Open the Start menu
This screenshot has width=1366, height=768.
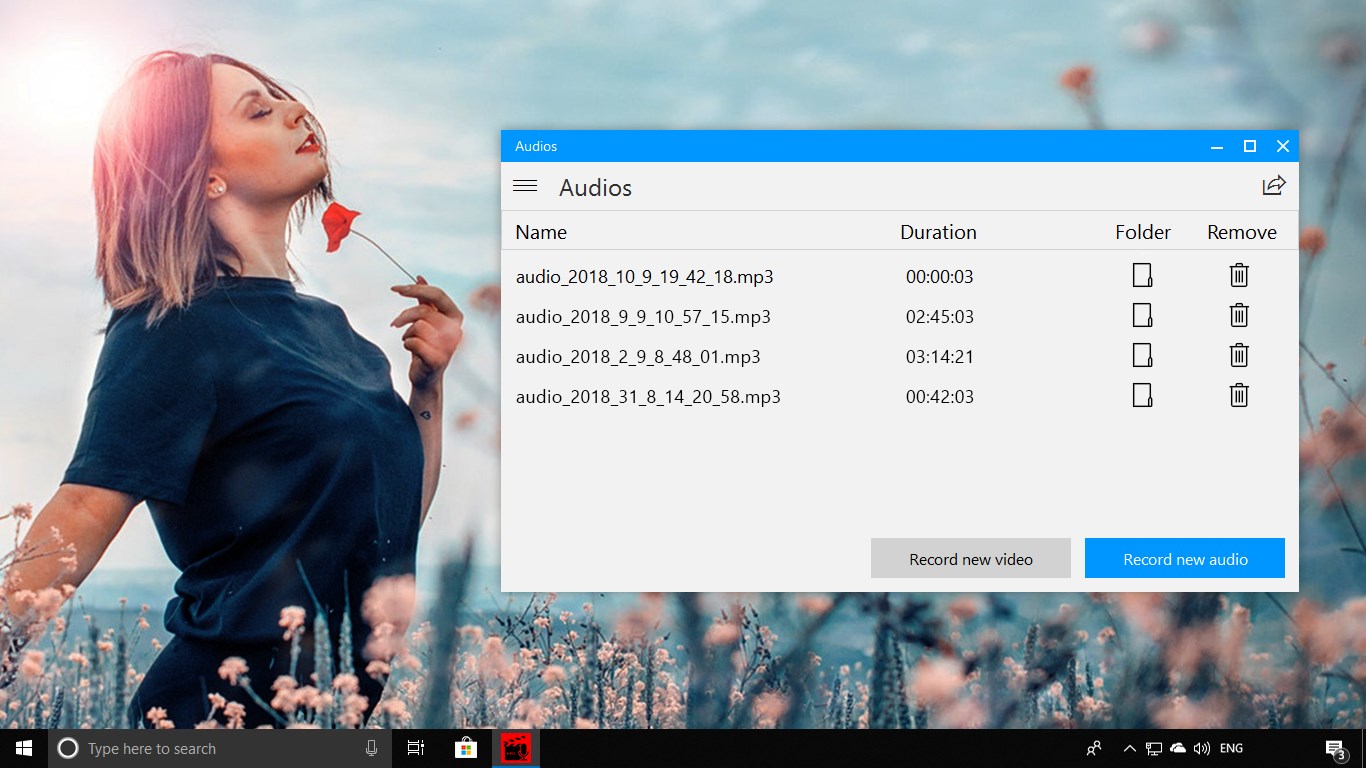click(x=22, y=748)
